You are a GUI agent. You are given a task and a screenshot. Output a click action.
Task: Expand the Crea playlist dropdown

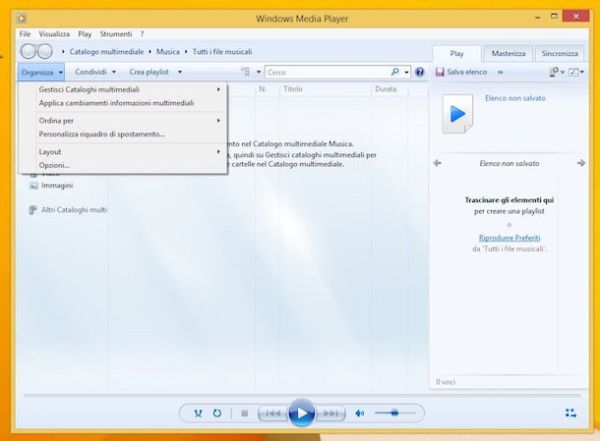click(154, 72)
